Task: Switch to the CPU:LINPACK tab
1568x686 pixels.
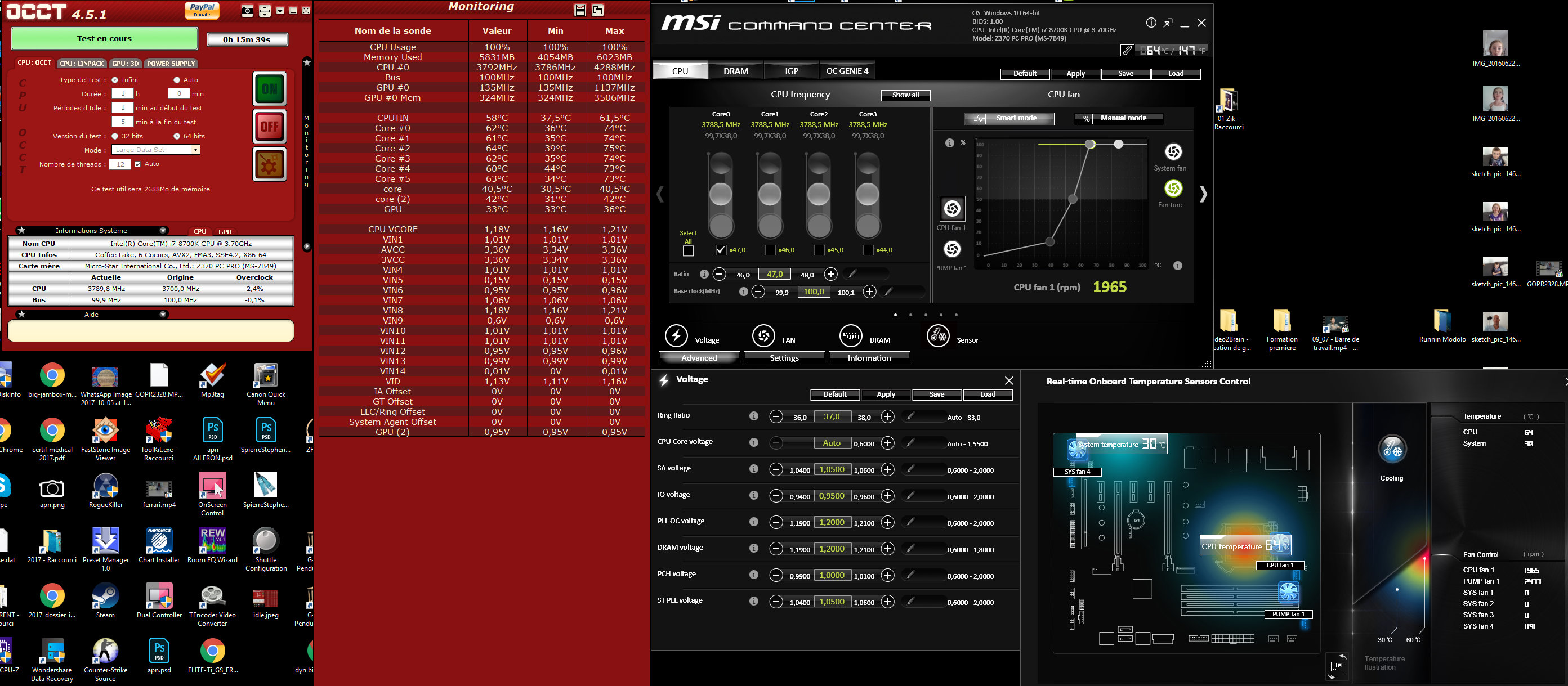Action: point(82,63)
